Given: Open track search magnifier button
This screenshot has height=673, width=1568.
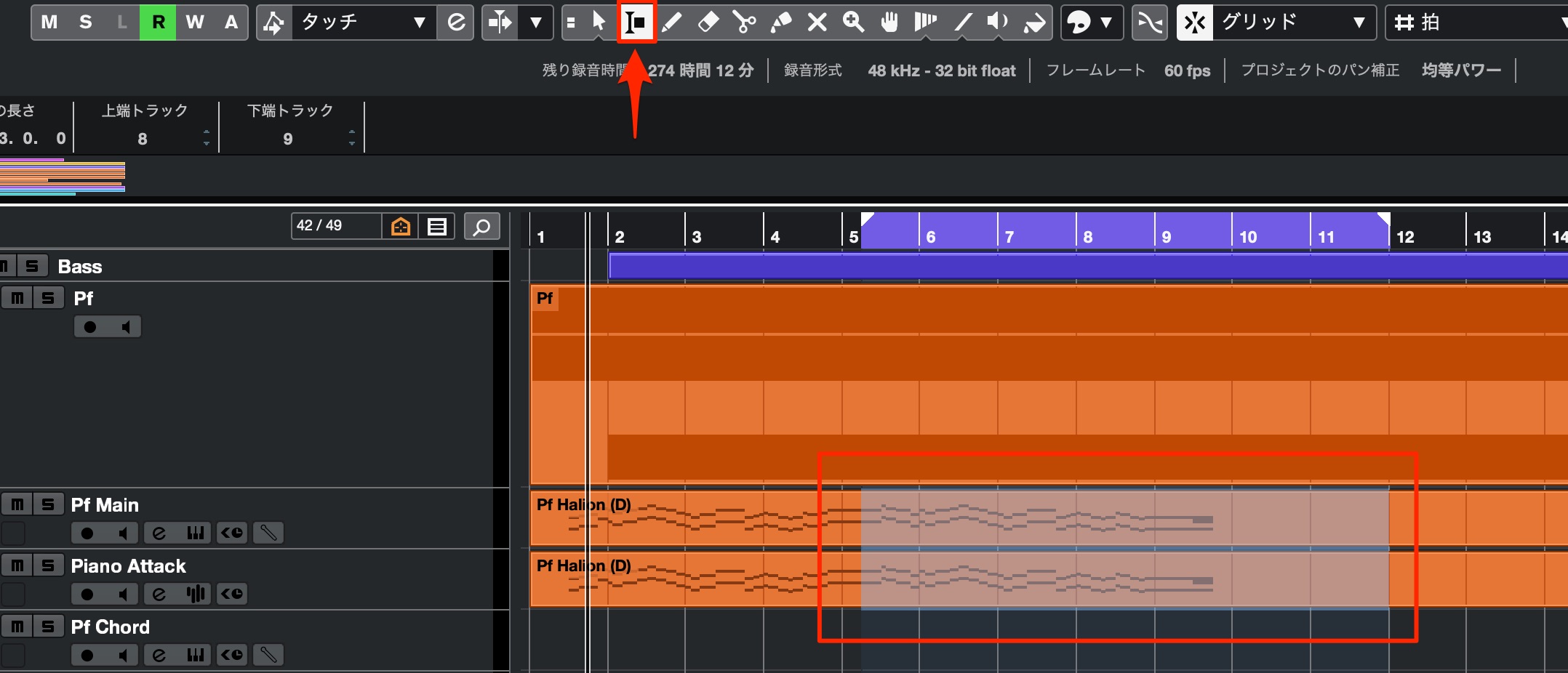Looking at the screenshot, I should coord(481,227).
